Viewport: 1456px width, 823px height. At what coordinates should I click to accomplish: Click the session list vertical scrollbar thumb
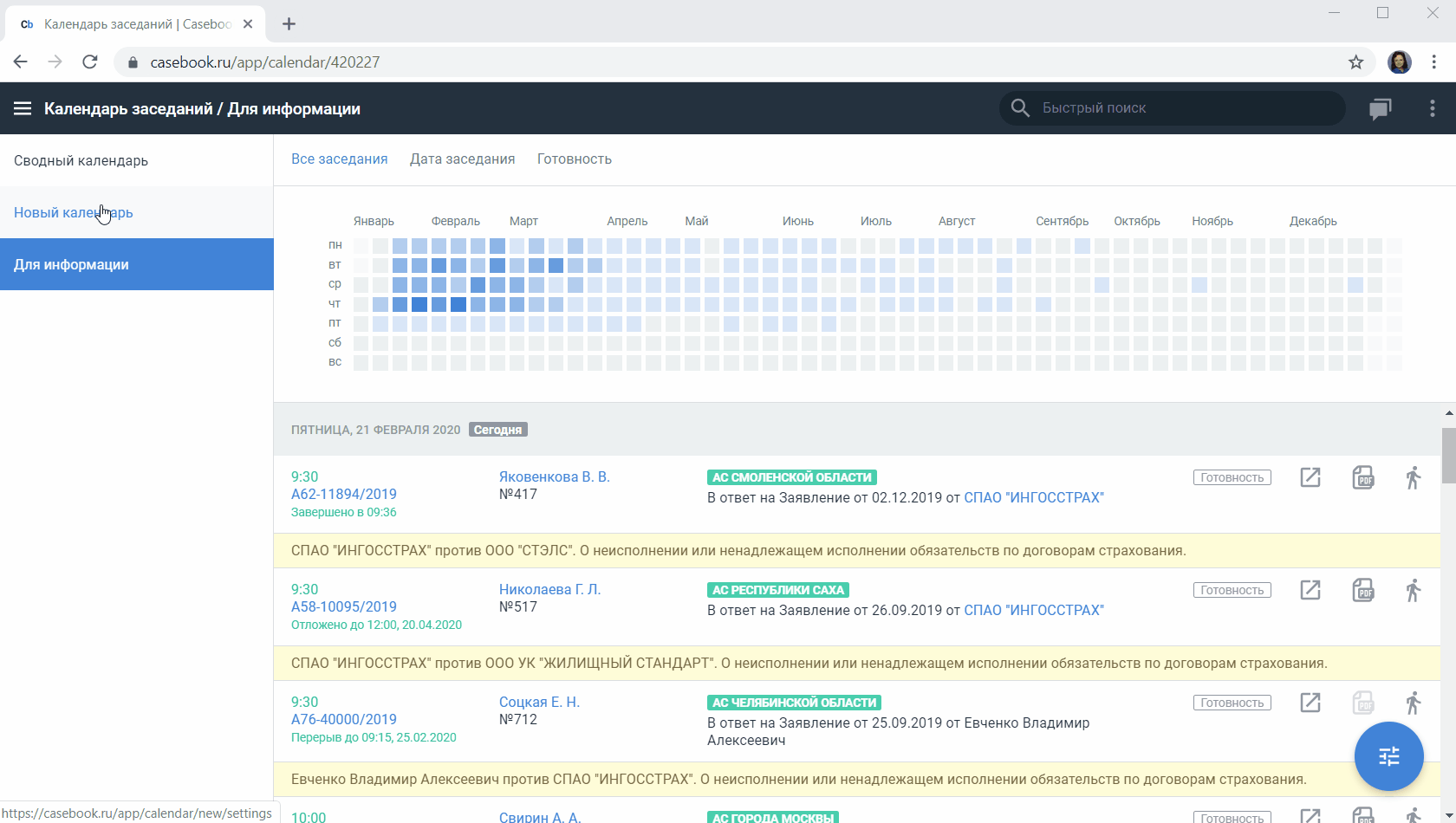pyautogui.click(x=1448, y=456)
